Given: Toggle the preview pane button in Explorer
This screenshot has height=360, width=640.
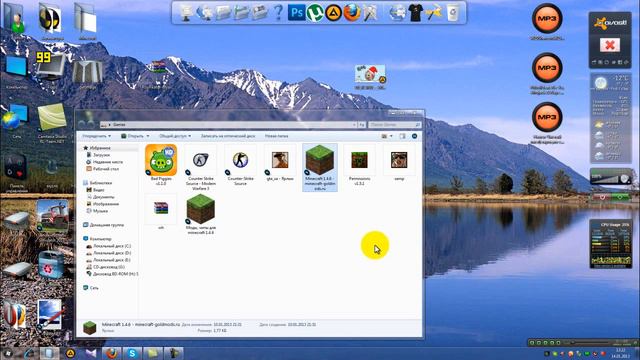Looking at the screenshot, I should pos(402,136).
